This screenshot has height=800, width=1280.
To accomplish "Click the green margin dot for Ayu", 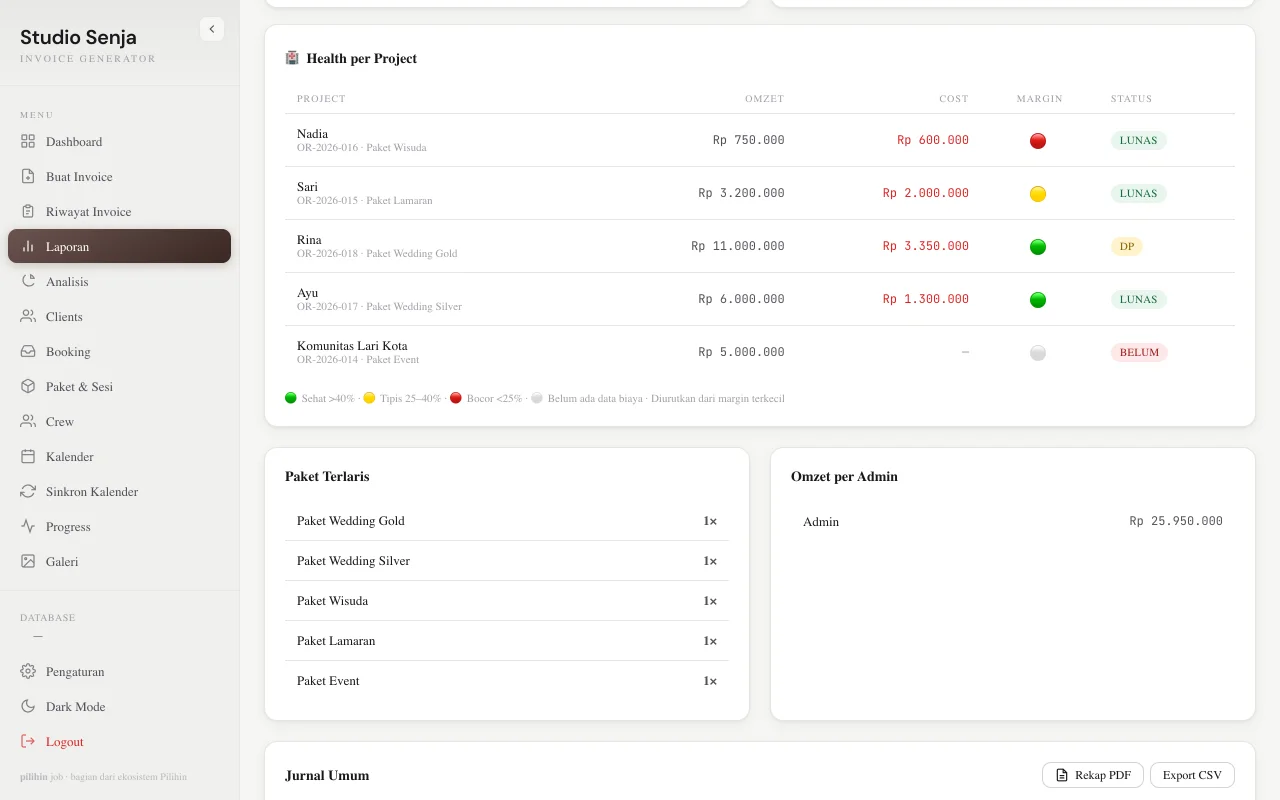I will 1038,300.
